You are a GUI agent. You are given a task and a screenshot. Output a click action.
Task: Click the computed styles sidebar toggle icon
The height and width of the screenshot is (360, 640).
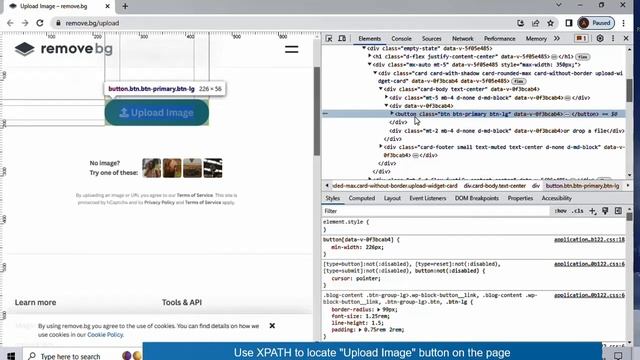pos(618,211)
